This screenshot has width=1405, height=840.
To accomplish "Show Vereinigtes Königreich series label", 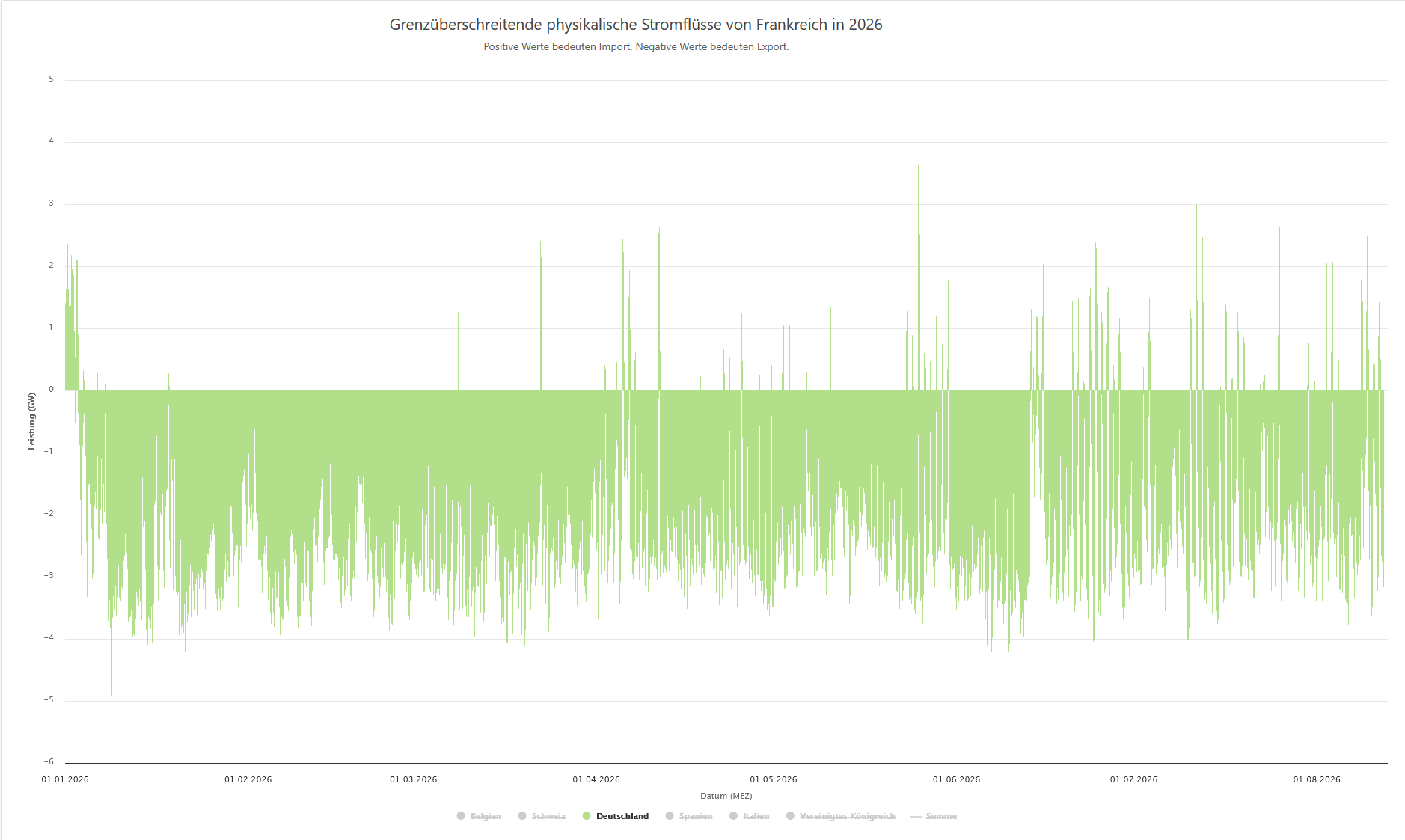I will tap(848, 816).
